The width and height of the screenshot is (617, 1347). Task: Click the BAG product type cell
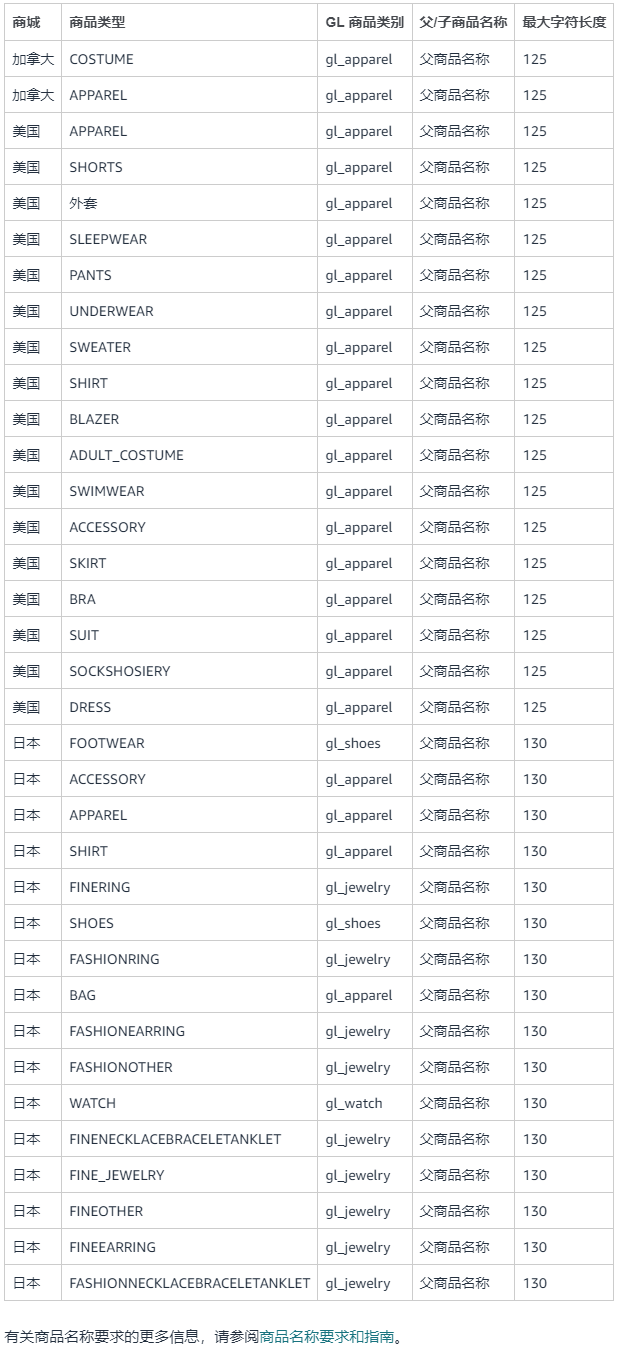pyautogui.click(x=83, y=995)
